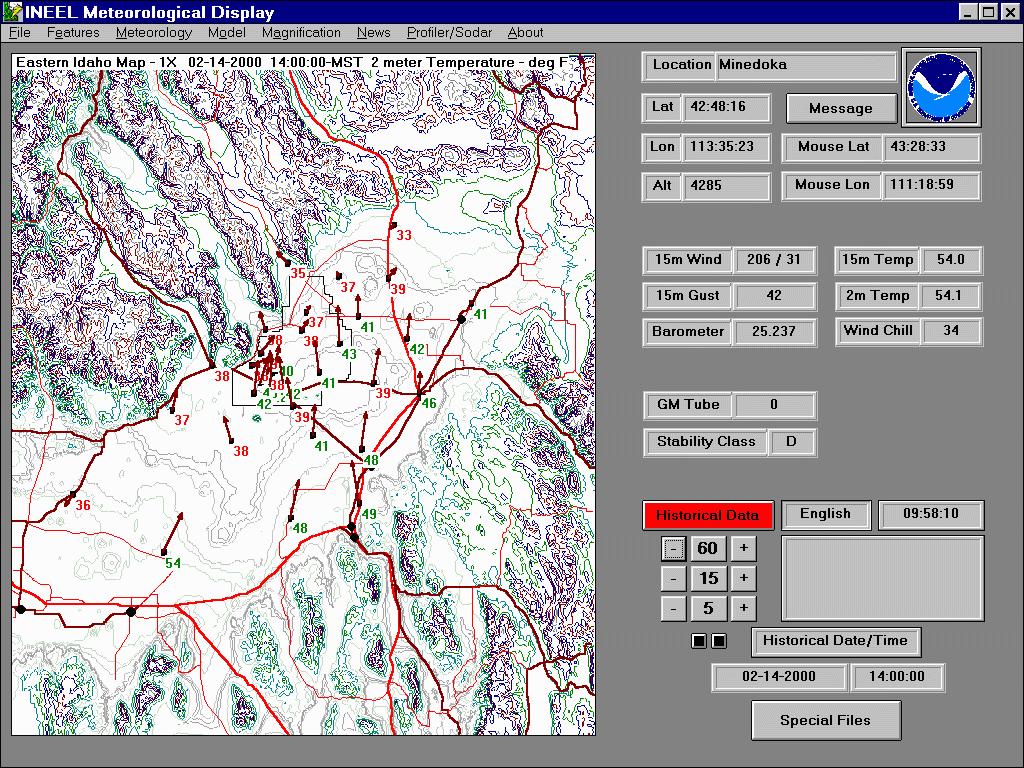
Task: Click the Message button
Action: [x=841, y=108]
